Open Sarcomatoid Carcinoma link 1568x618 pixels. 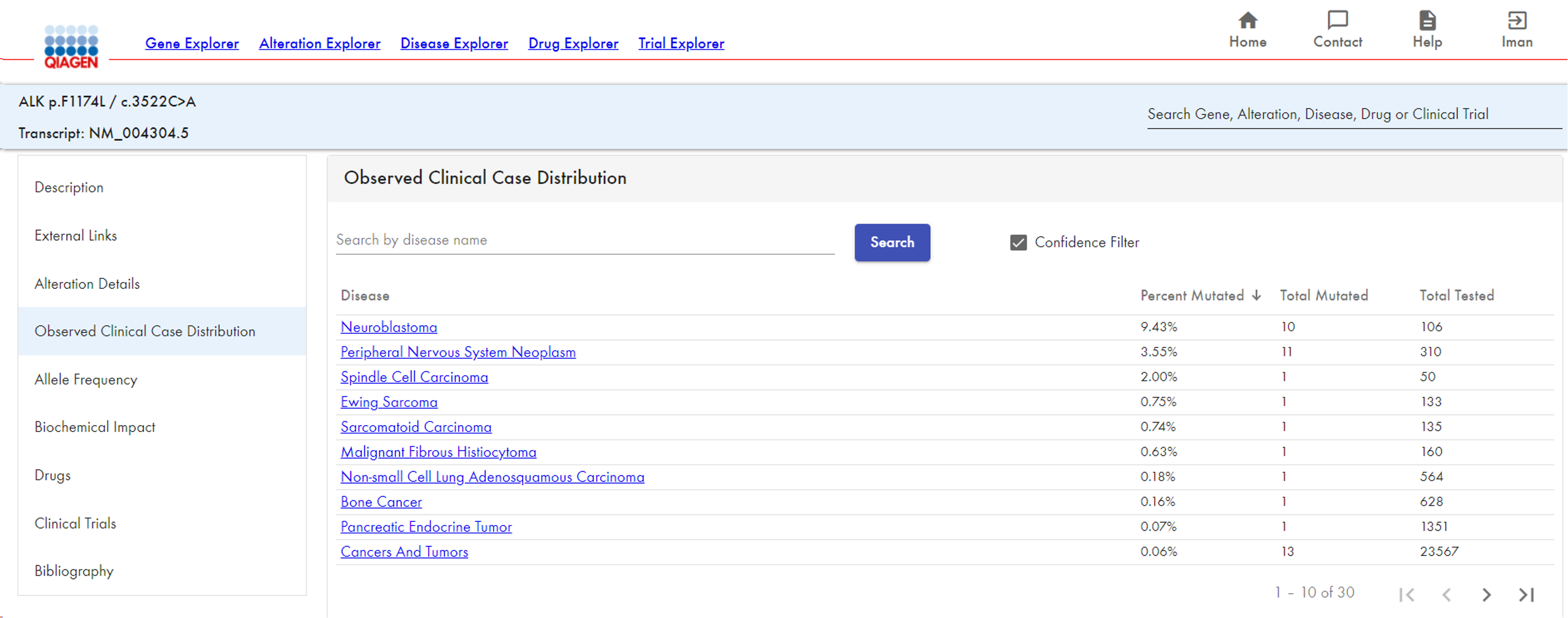click(x=415, y=427)
